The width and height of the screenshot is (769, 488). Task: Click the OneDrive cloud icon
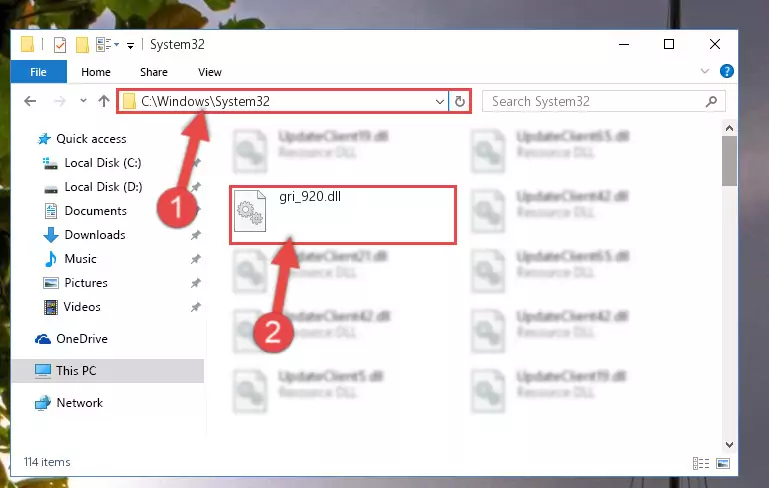pos(43,339)
